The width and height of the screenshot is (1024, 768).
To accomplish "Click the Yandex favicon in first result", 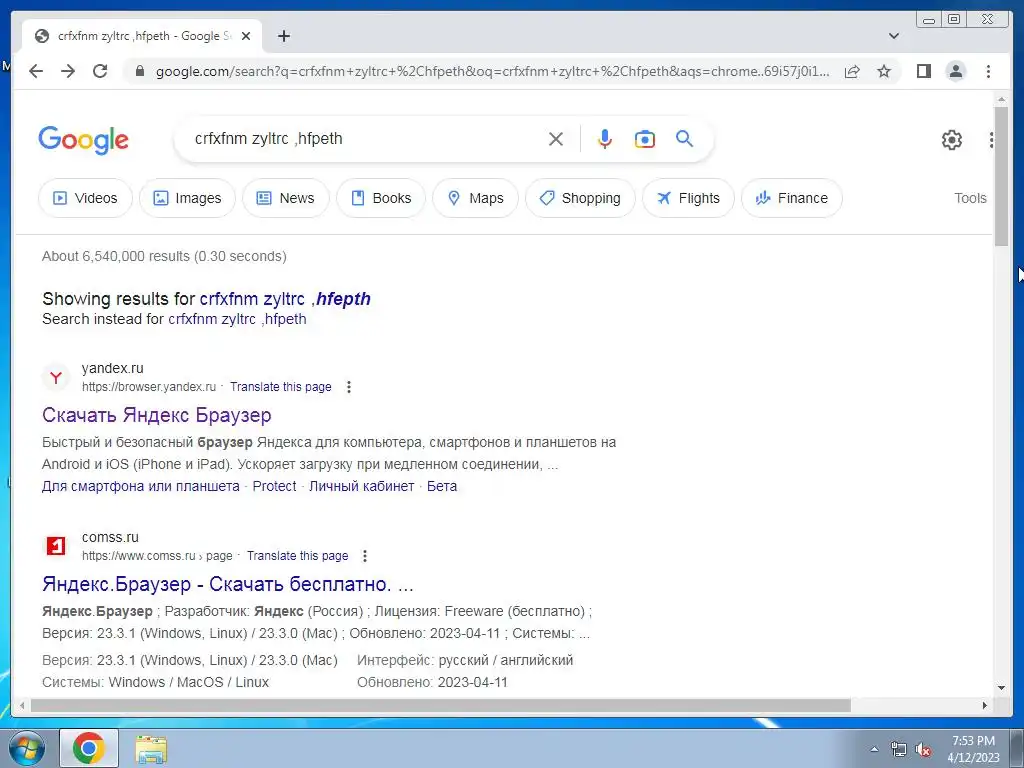I will click(x=56, y=377).
